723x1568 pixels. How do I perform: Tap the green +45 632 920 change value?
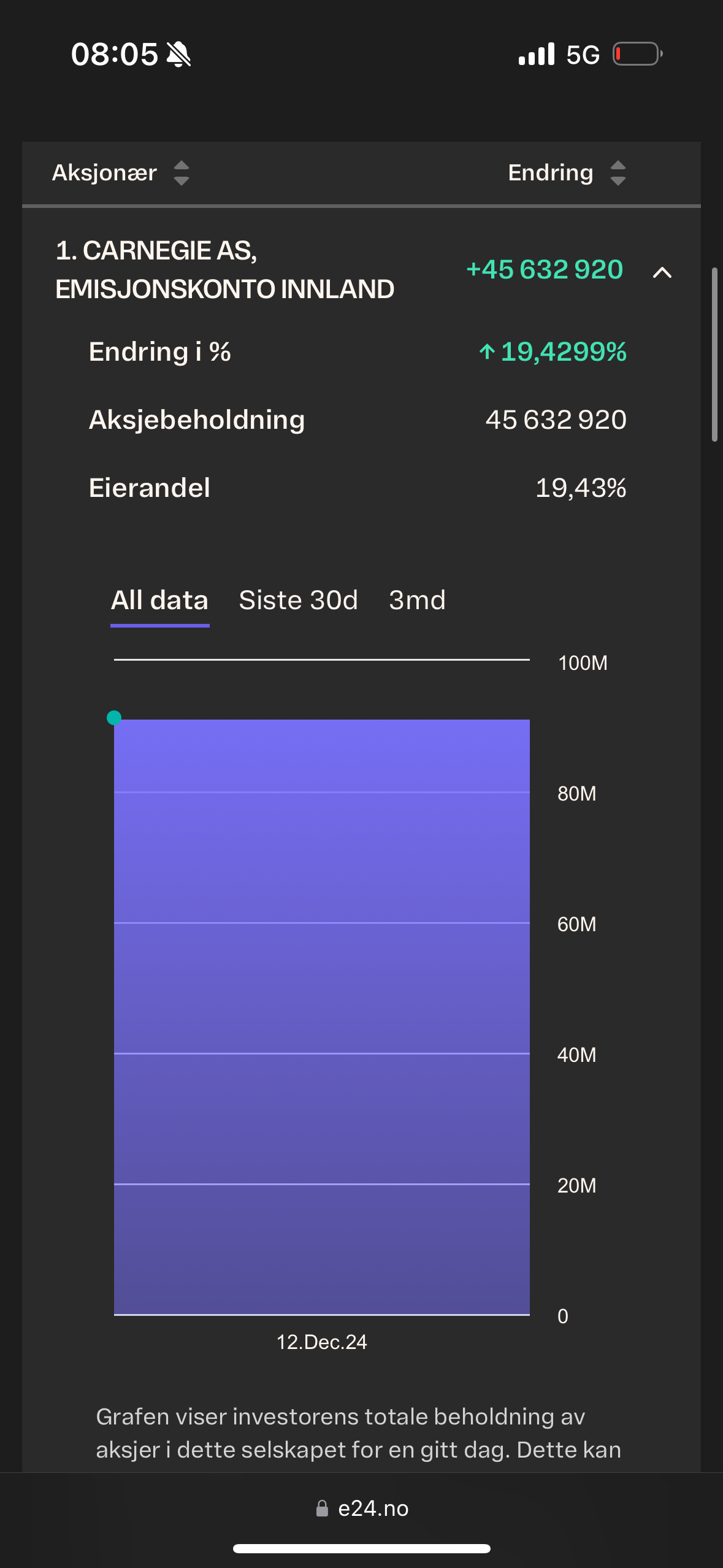(x=545, y=270)
